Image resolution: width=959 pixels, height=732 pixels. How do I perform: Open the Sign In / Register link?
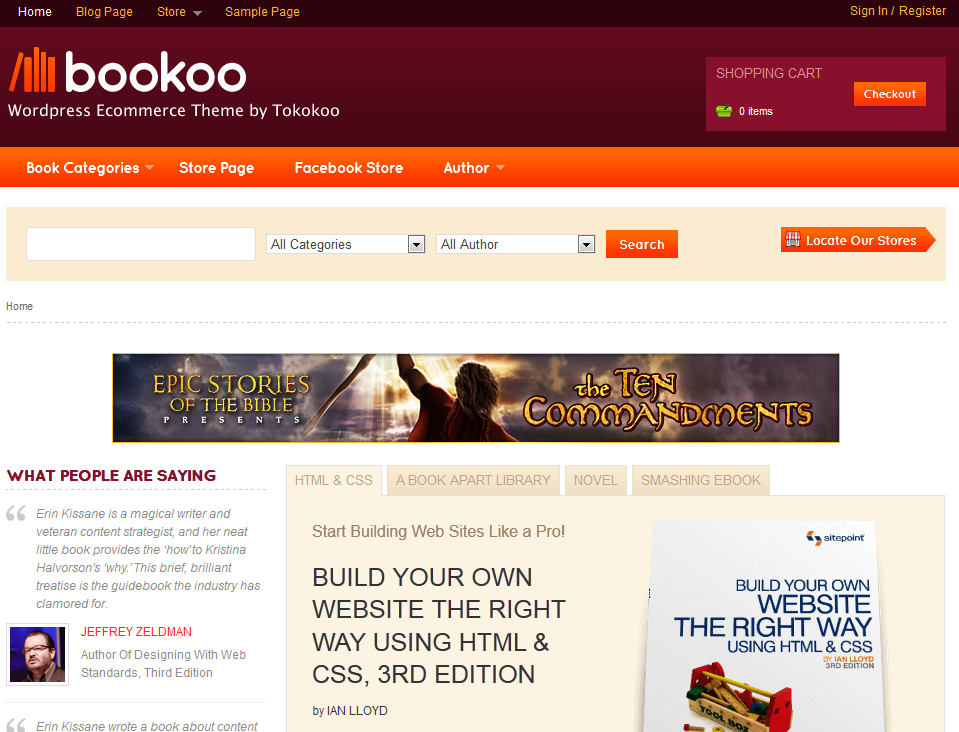pos(898,11)
